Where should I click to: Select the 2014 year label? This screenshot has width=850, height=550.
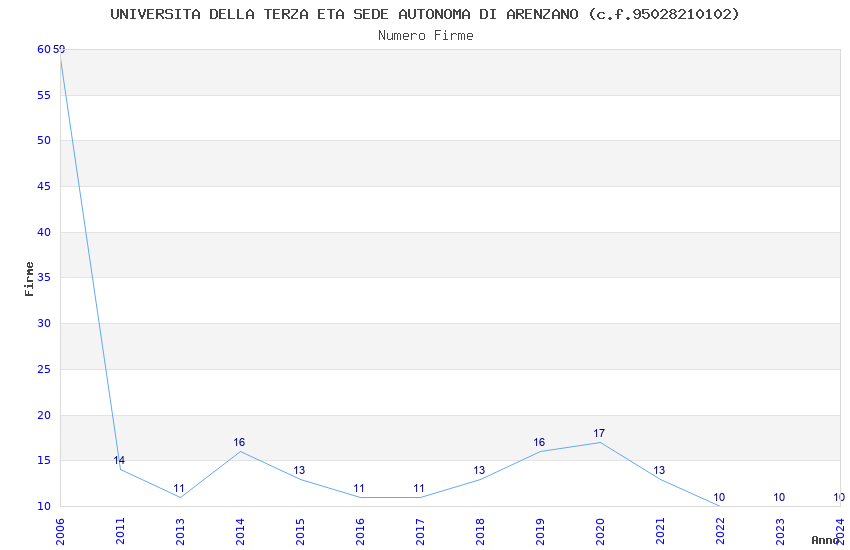tap(240, 532)
